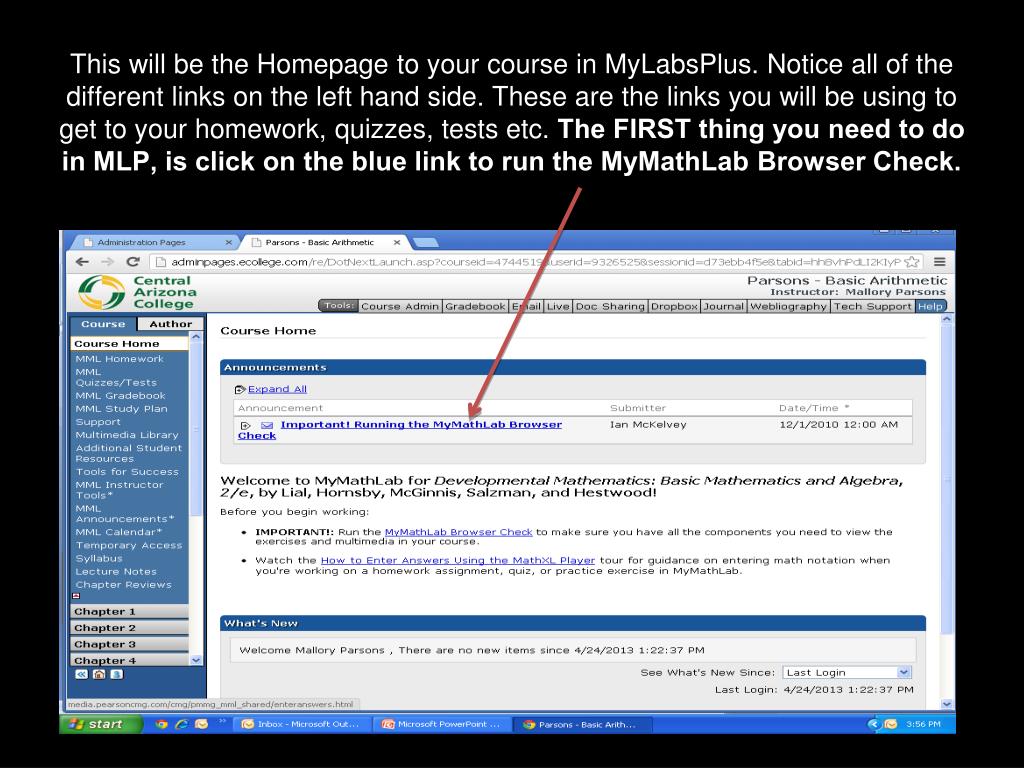Image resolution: width=1024 pixels, height=768 pixels.
Task: Open Gradebook in the Tools bar
Action: click(475, 306)
